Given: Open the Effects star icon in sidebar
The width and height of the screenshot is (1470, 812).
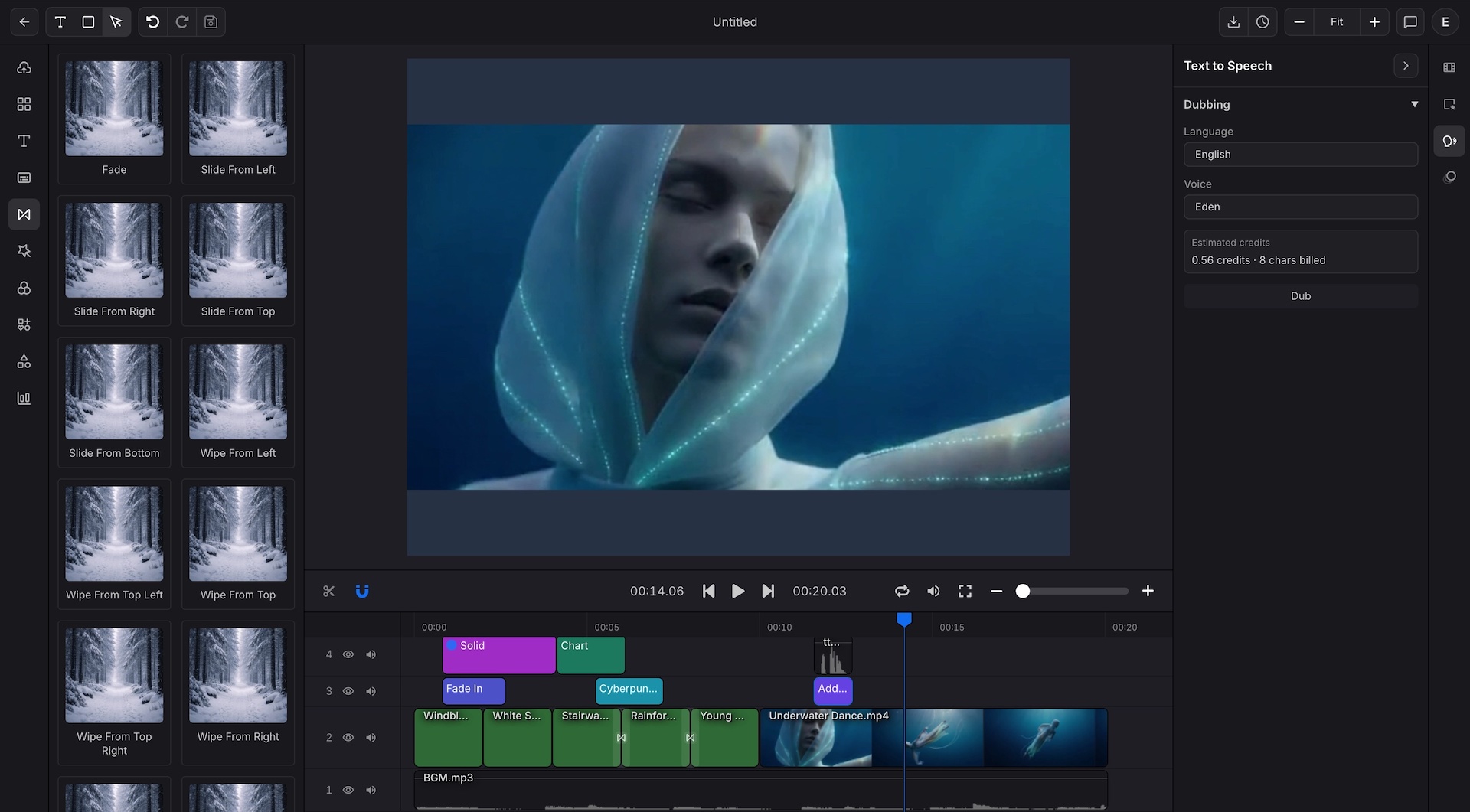Looking at the screenshot, I should pos(24,250).
